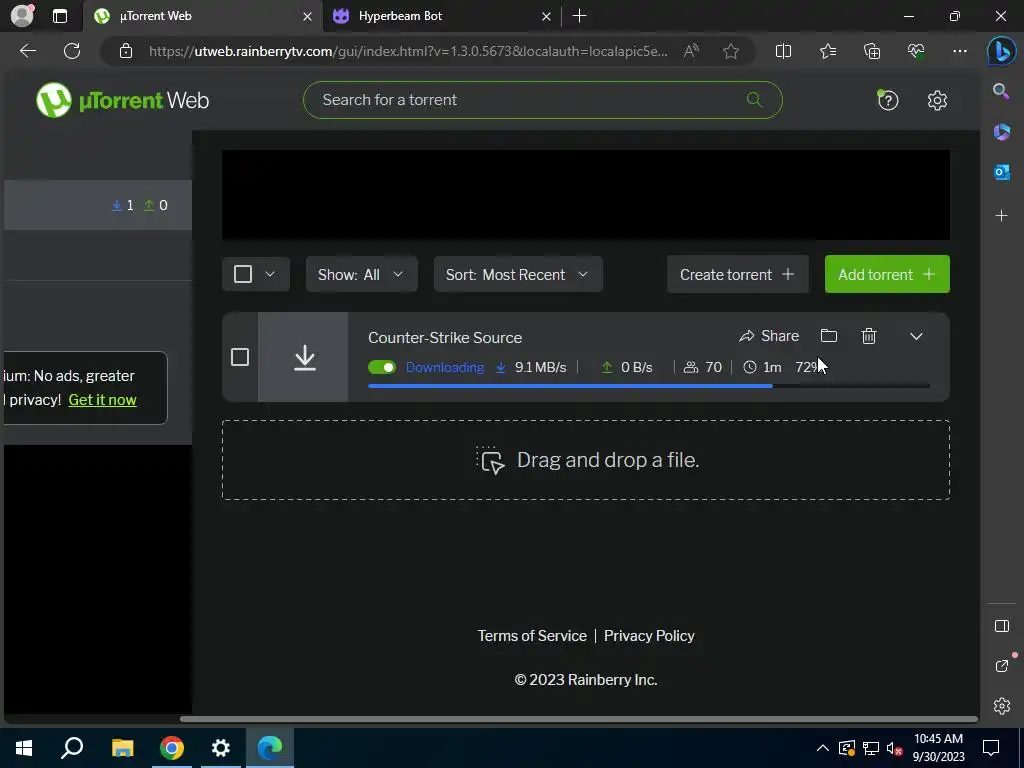Open the help question mark icon
1024x768 pixels.
[888, 100]
